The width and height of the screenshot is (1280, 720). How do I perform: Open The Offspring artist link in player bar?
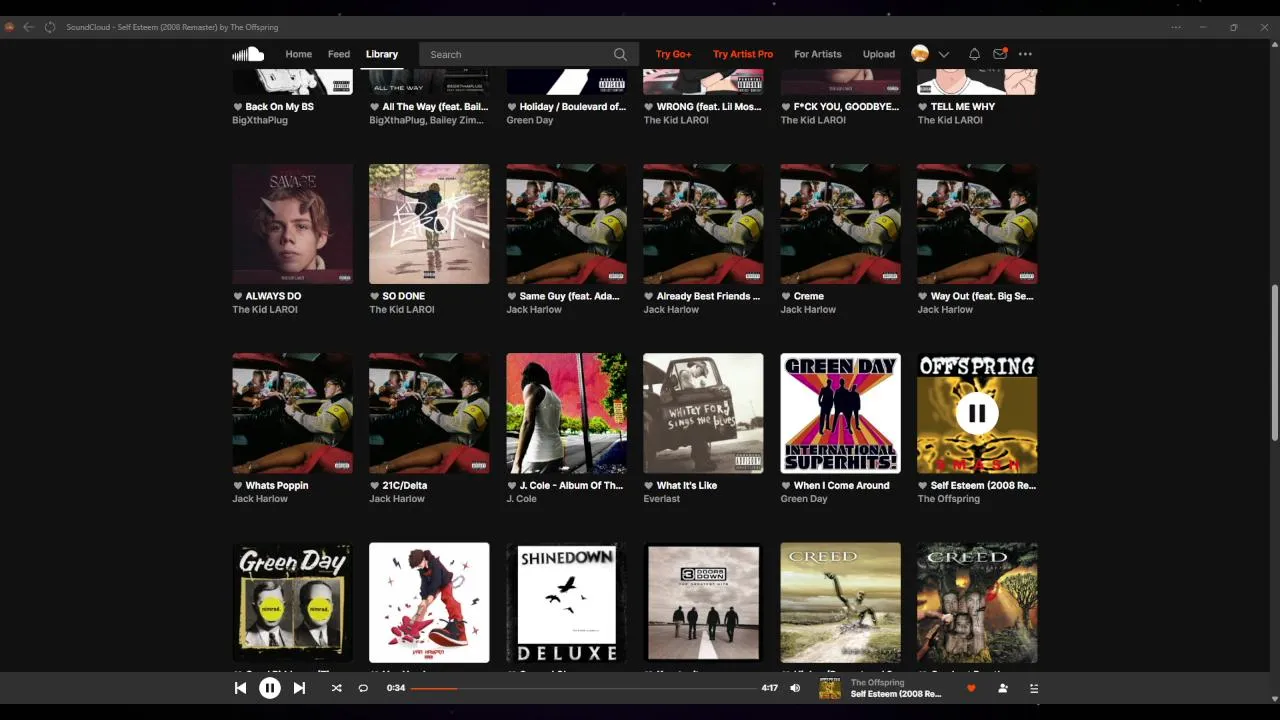(x=878, y=682)
